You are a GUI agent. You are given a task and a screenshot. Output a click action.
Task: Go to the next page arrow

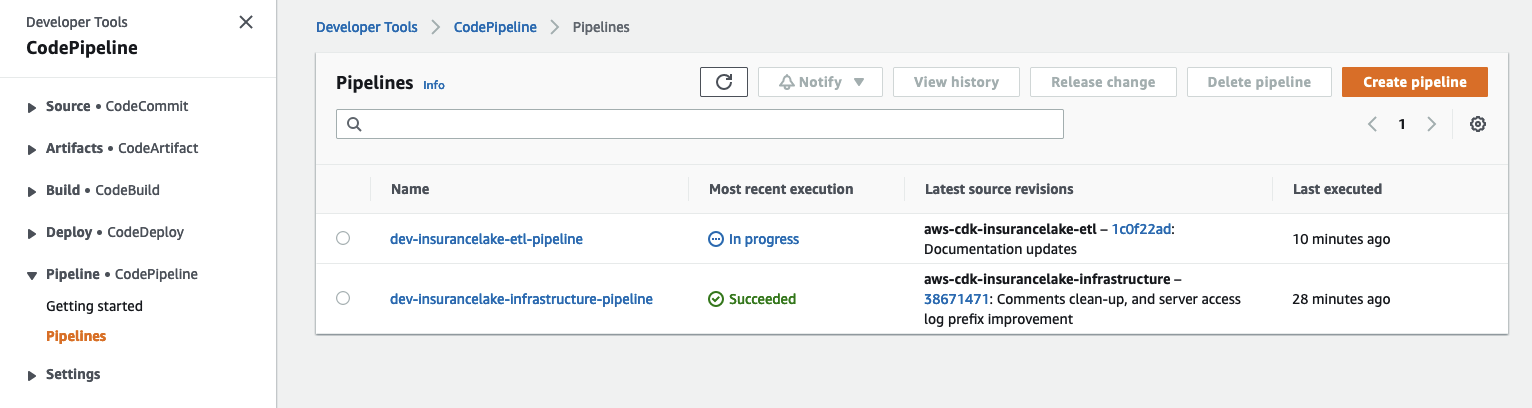pos(1432,124)
